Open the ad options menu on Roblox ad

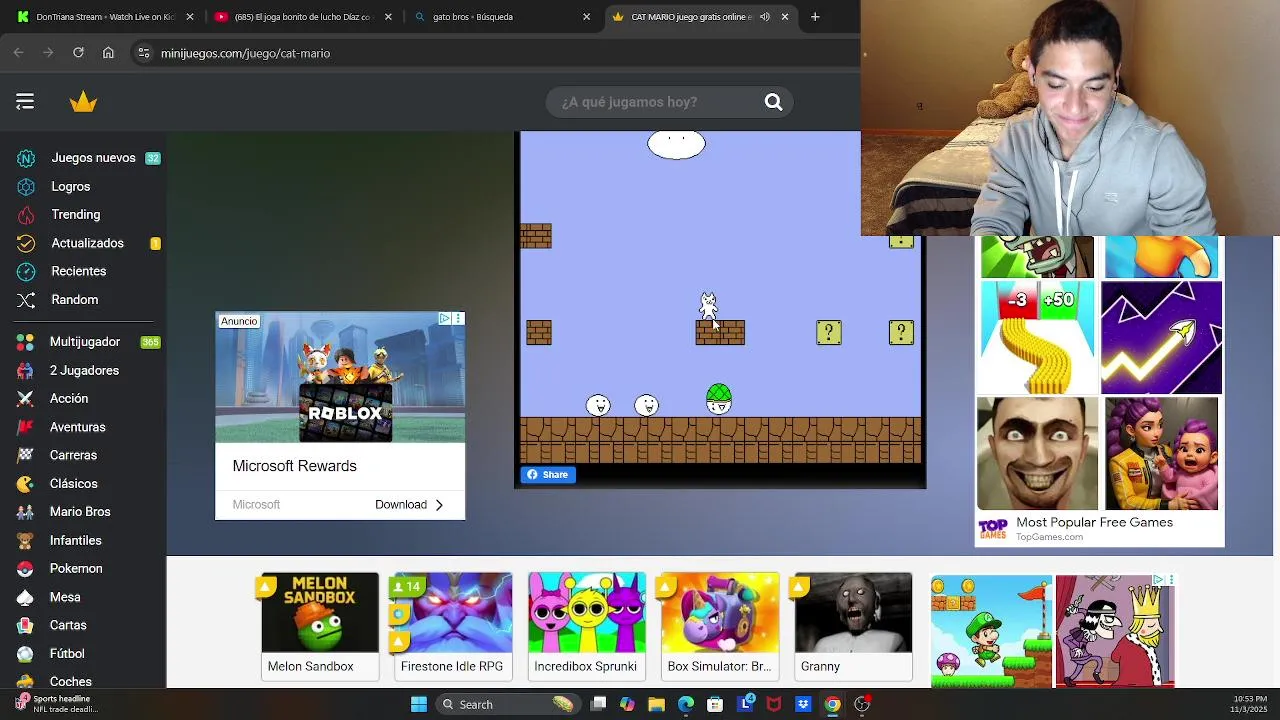point(458,319)
